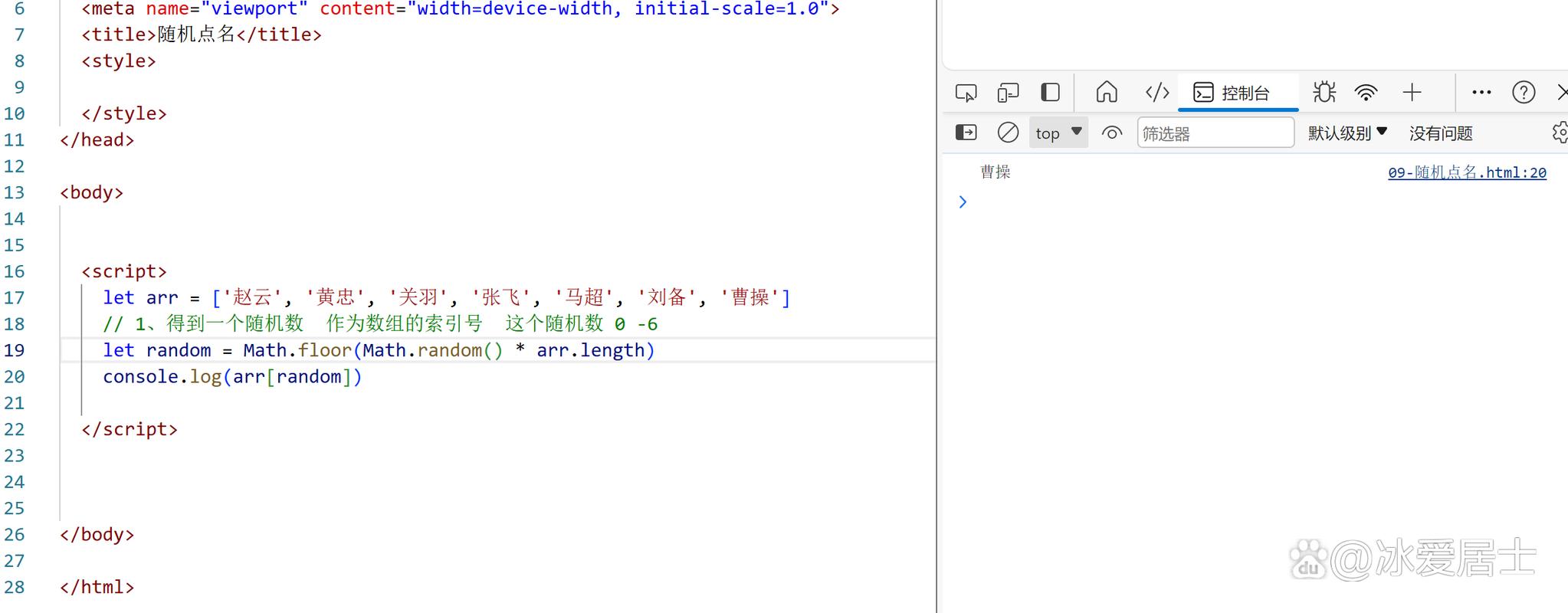Screen dimensions: 1568x613
Task: Clear the console with the circle-slash icon
Action: (x=1008, y=133)
